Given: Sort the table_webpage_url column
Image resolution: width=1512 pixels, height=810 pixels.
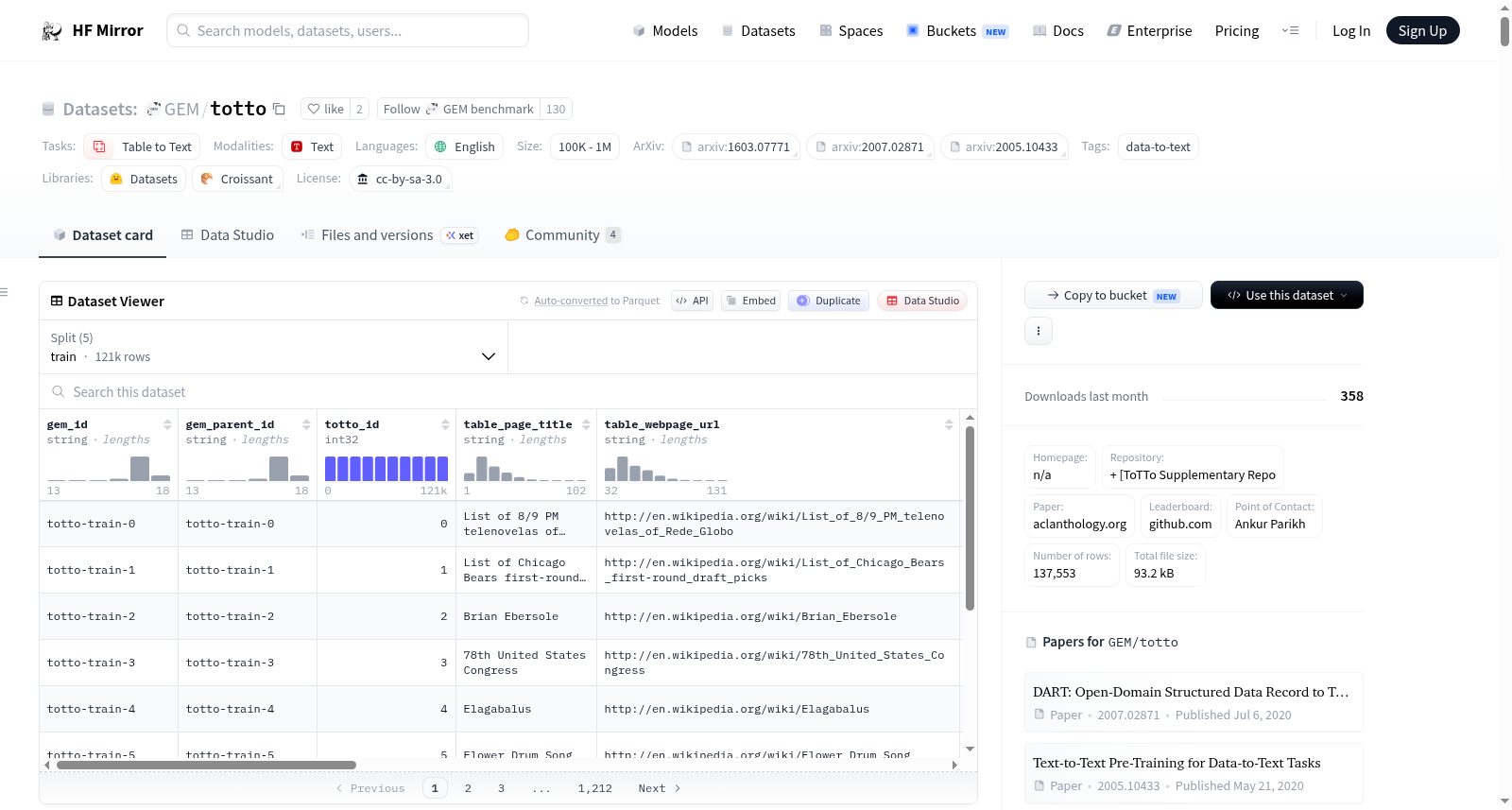Looking at the screenshot, I should 949,424.
